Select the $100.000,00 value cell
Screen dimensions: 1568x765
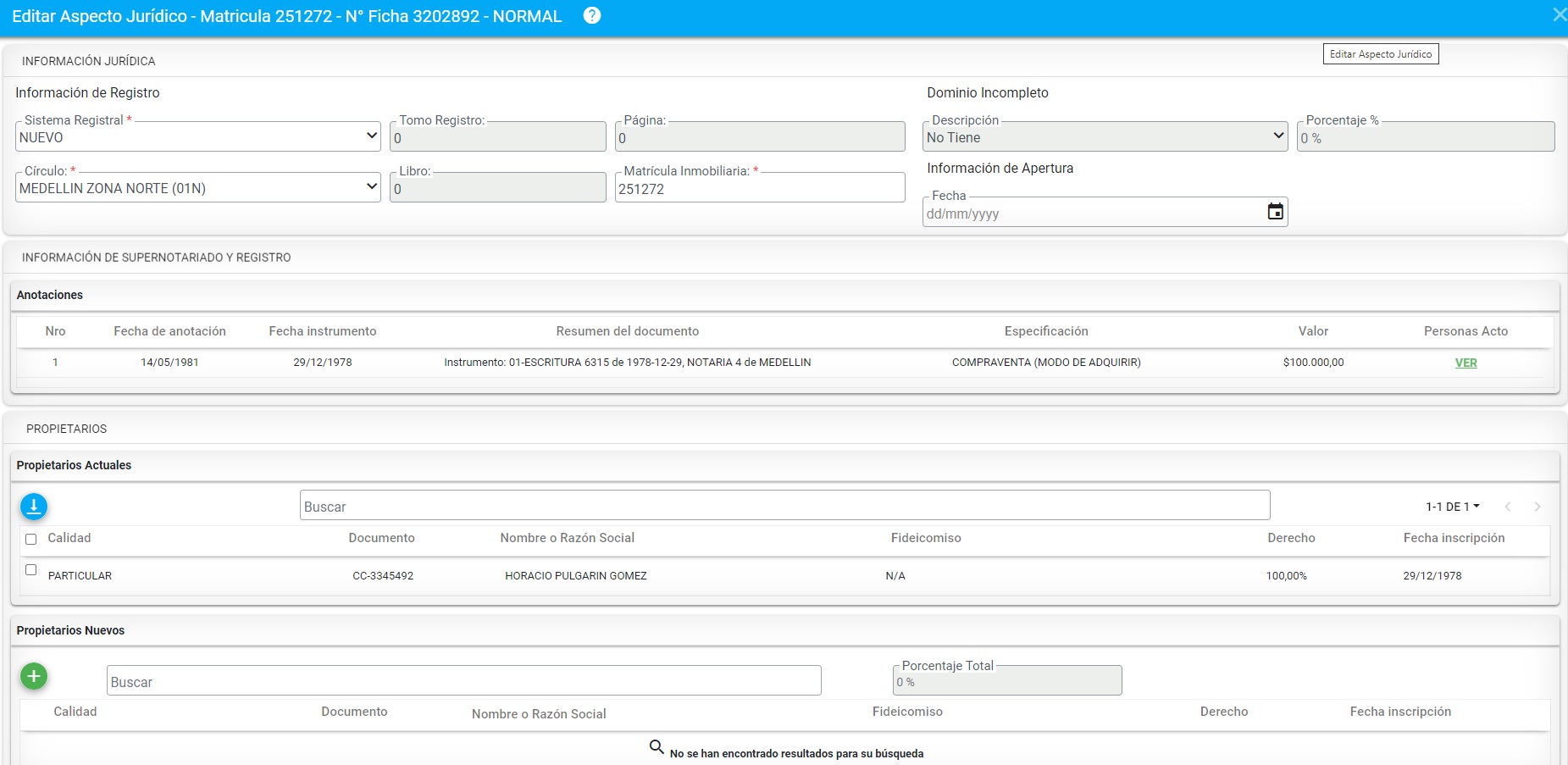[x=1313, y=363]
